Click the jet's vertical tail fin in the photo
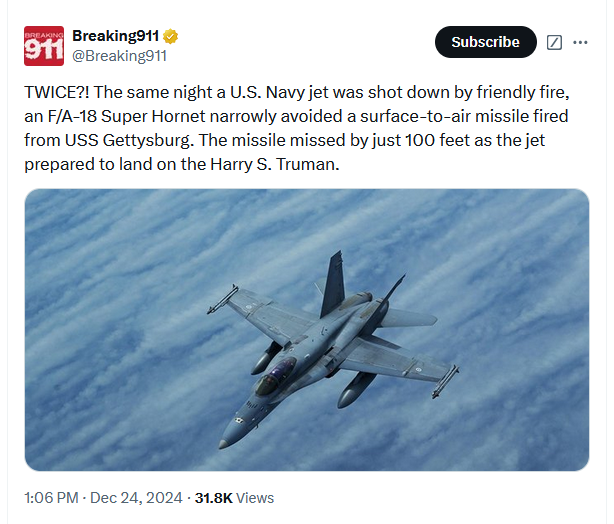The image size is (614, 524). pyautogui.click(x=333, y=284)
